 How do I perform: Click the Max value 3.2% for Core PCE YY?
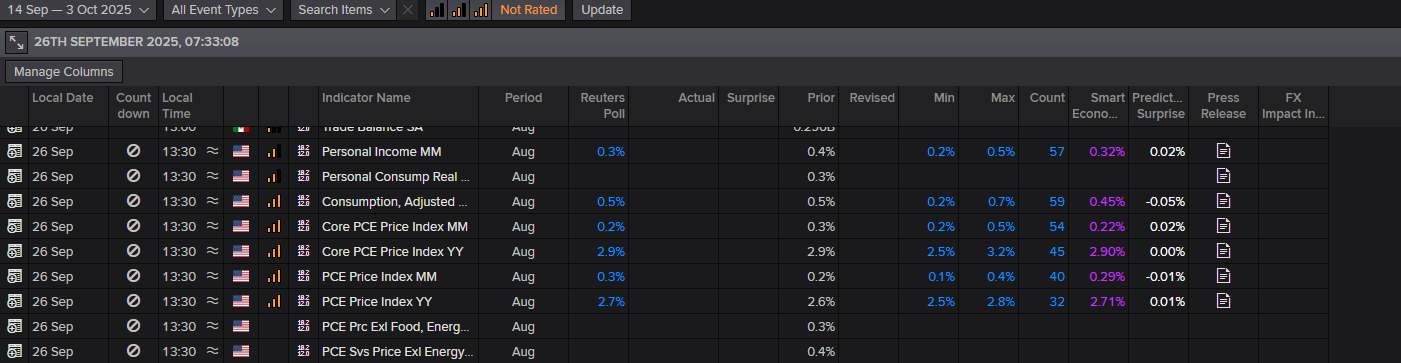coord(1001,251)
